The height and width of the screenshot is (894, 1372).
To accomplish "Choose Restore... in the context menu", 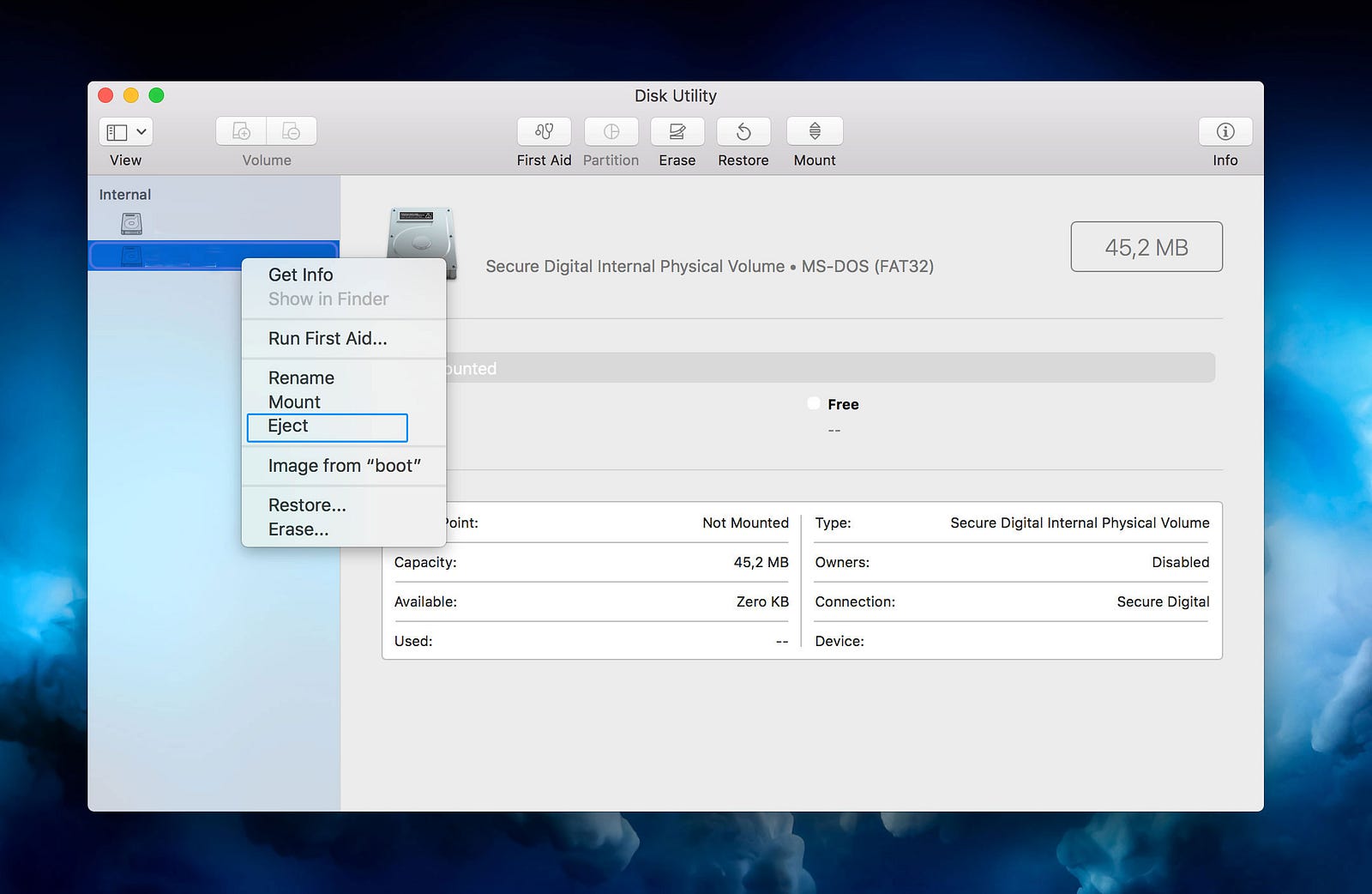I will coord(307,504).
